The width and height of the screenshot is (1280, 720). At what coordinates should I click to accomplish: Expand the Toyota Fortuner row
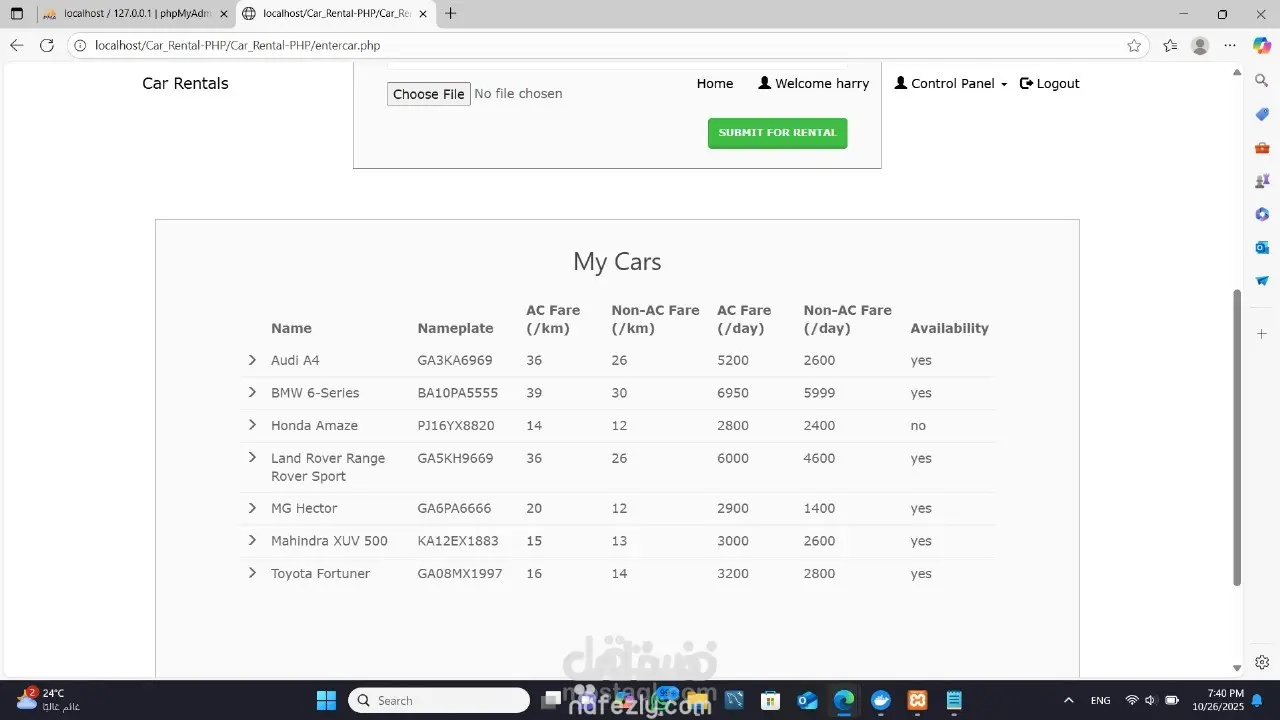tap(252, 573)
